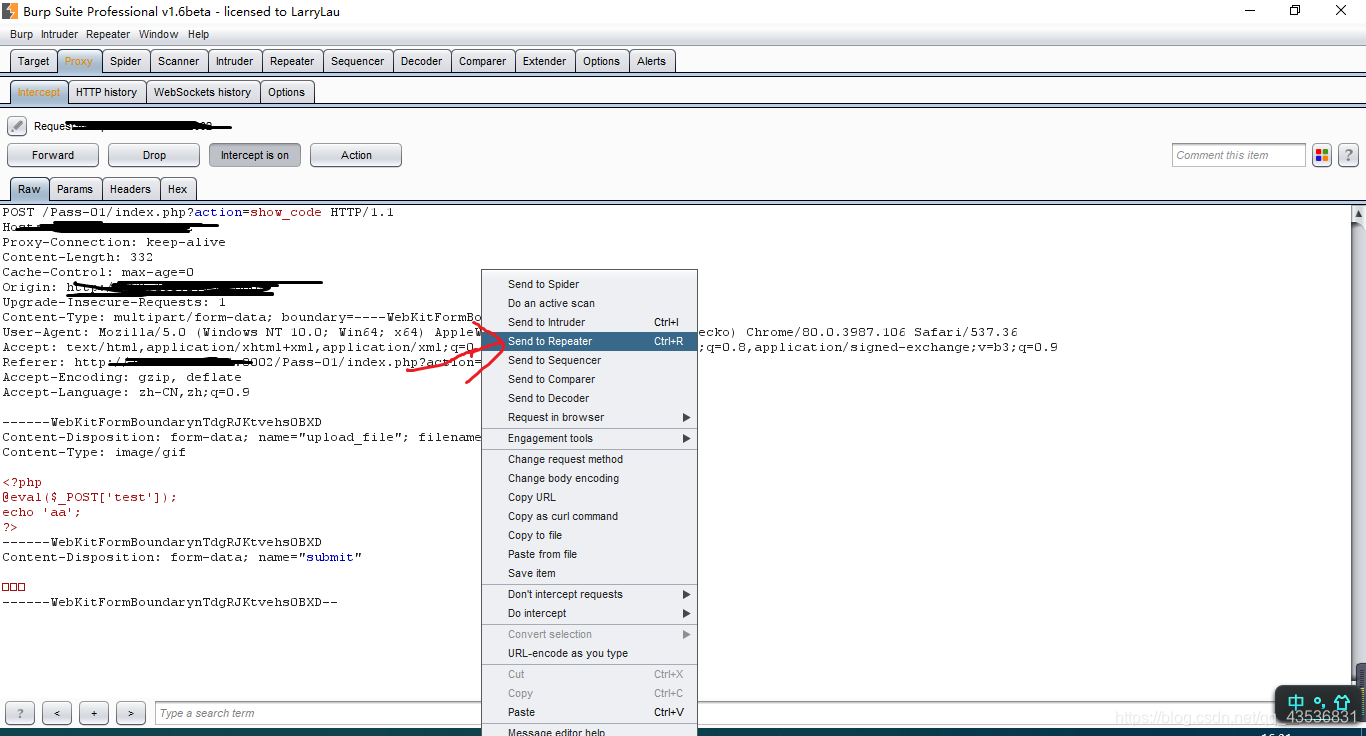
Task: Switch to the Decoder tab
Action: (421, 61)
